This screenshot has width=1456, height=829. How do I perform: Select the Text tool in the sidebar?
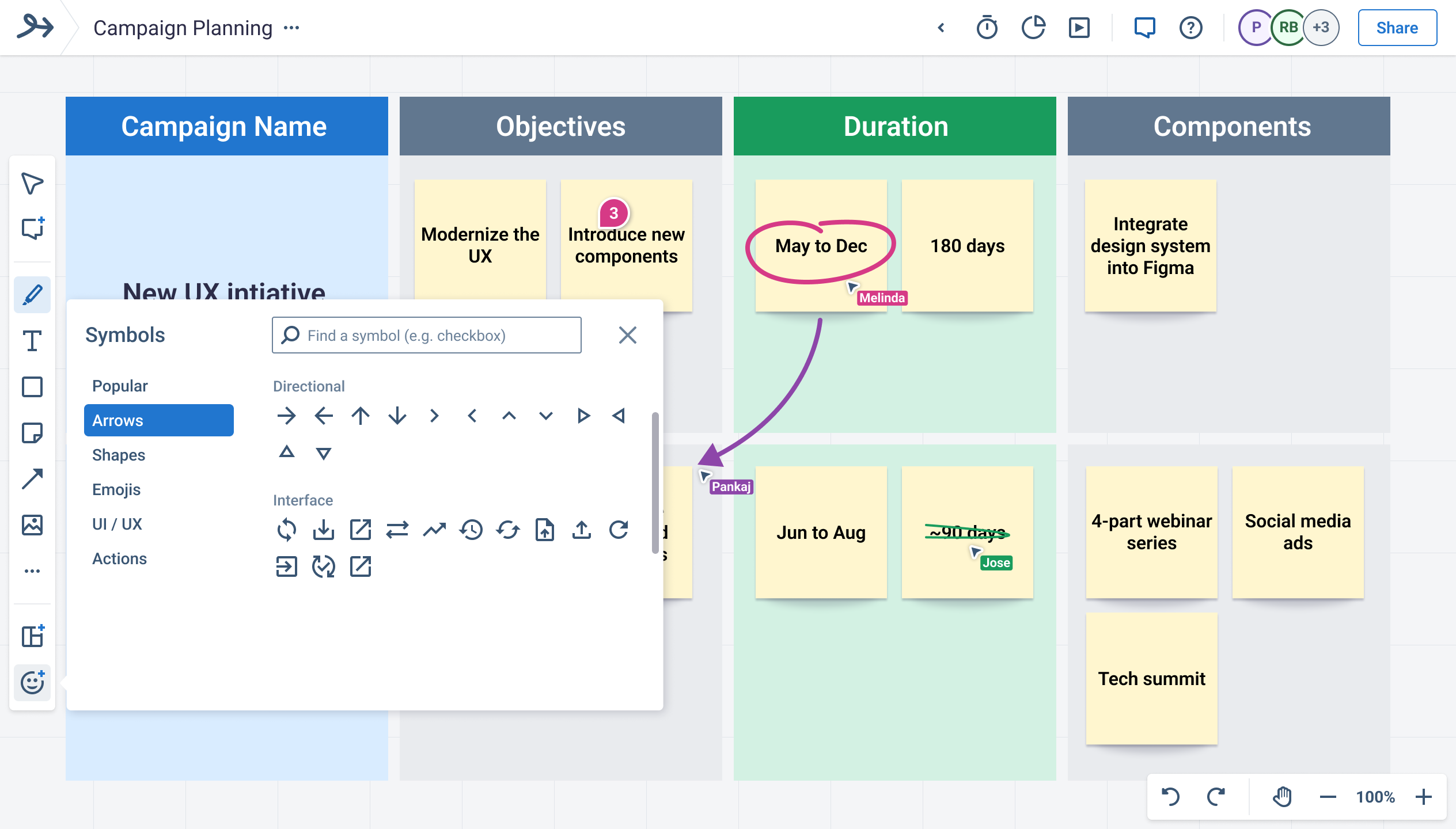pos(32,341)
